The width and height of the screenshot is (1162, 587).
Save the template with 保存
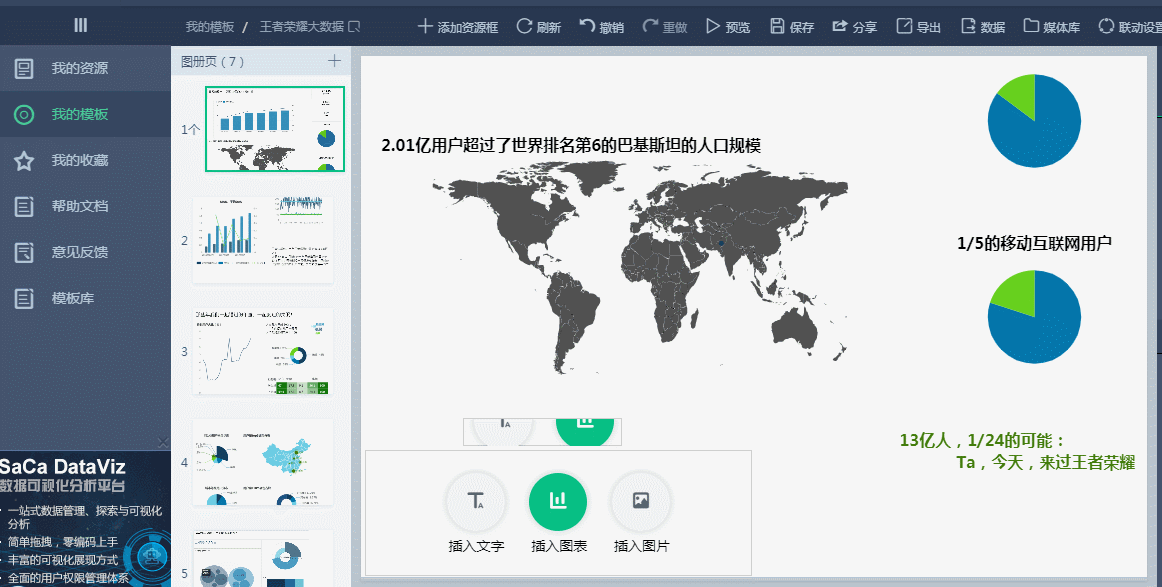coord(791,27)
